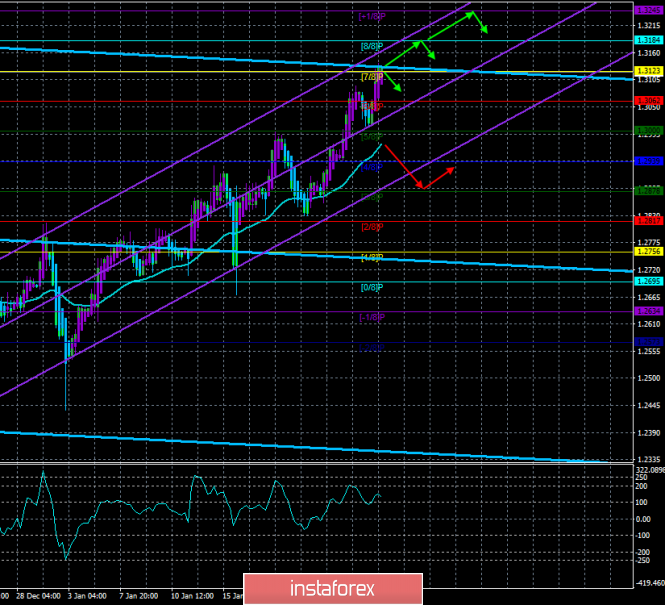Select the [7/8]P Murray level label

(370, 77)
